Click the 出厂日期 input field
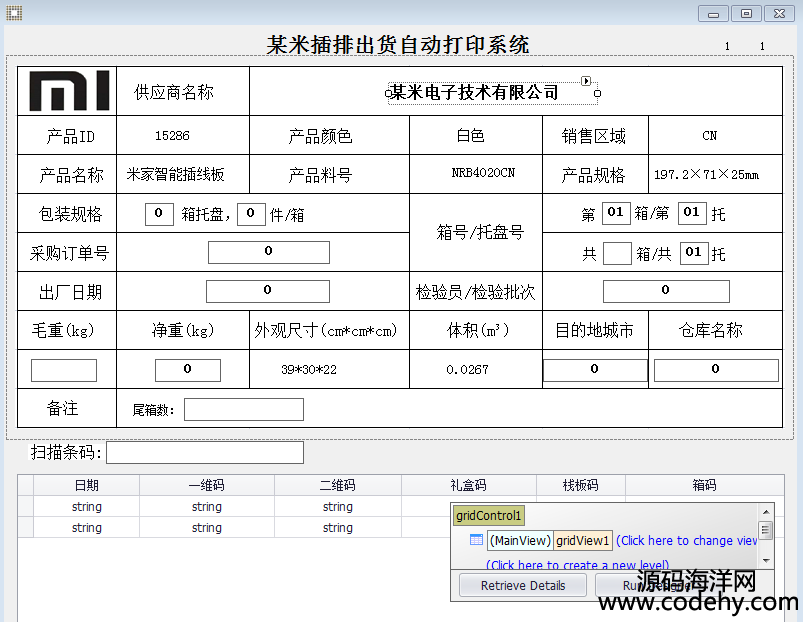Viewport: 803px width, 622px height. coord(268,291)
